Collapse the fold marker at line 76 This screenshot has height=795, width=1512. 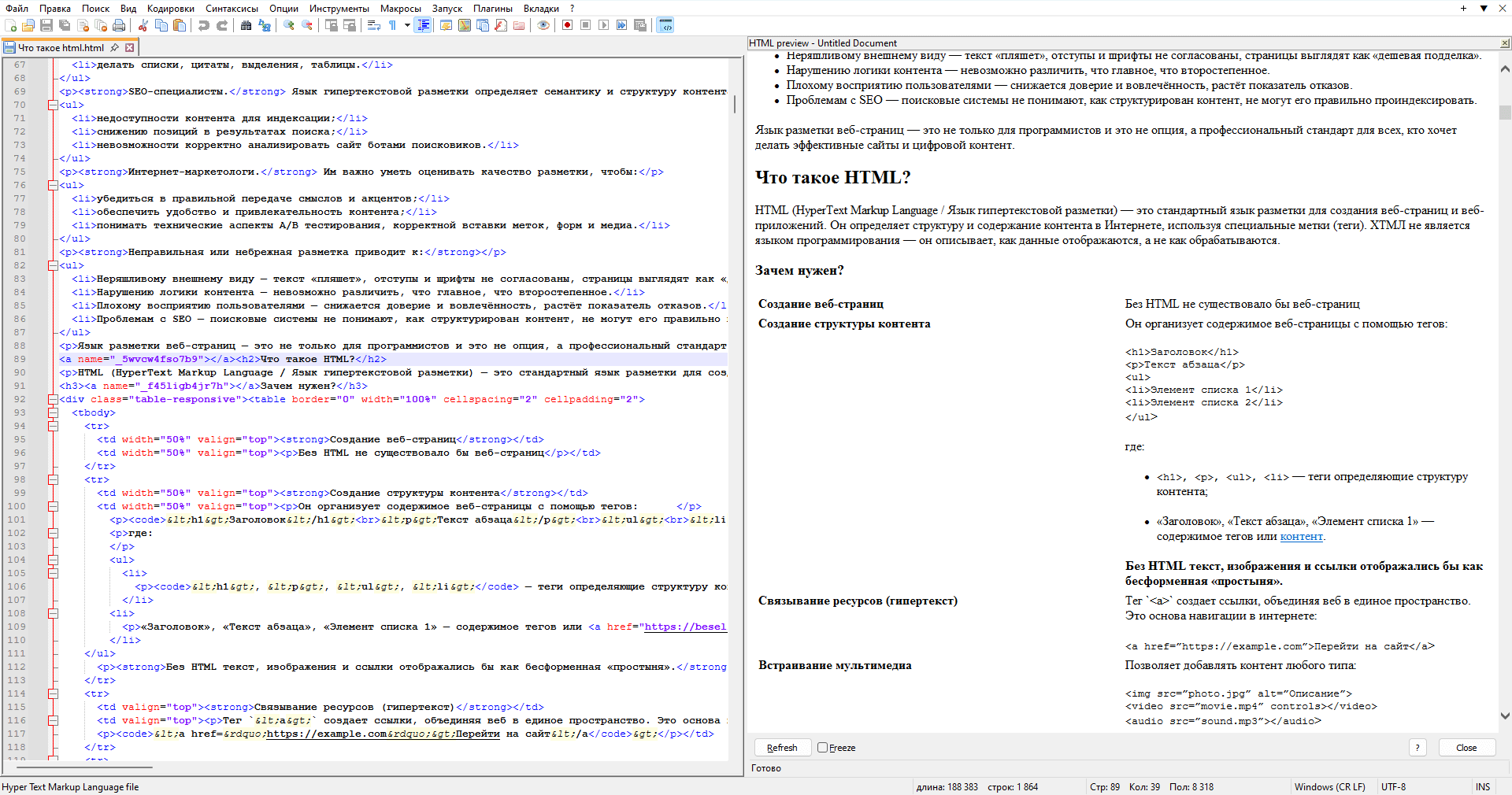point(53,185)
